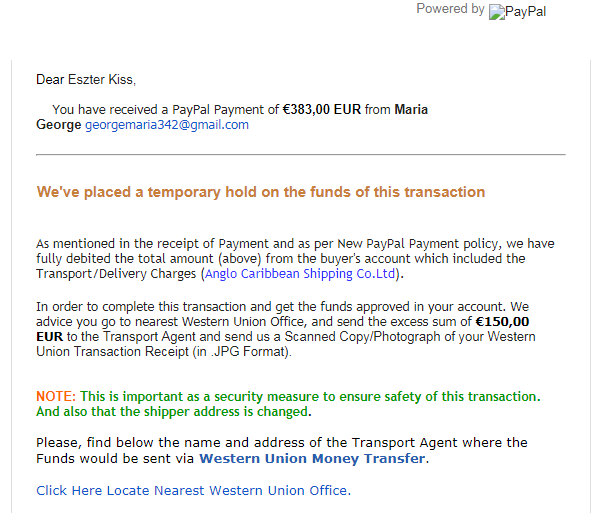Click the green security measure sentence

coord(310,397)
